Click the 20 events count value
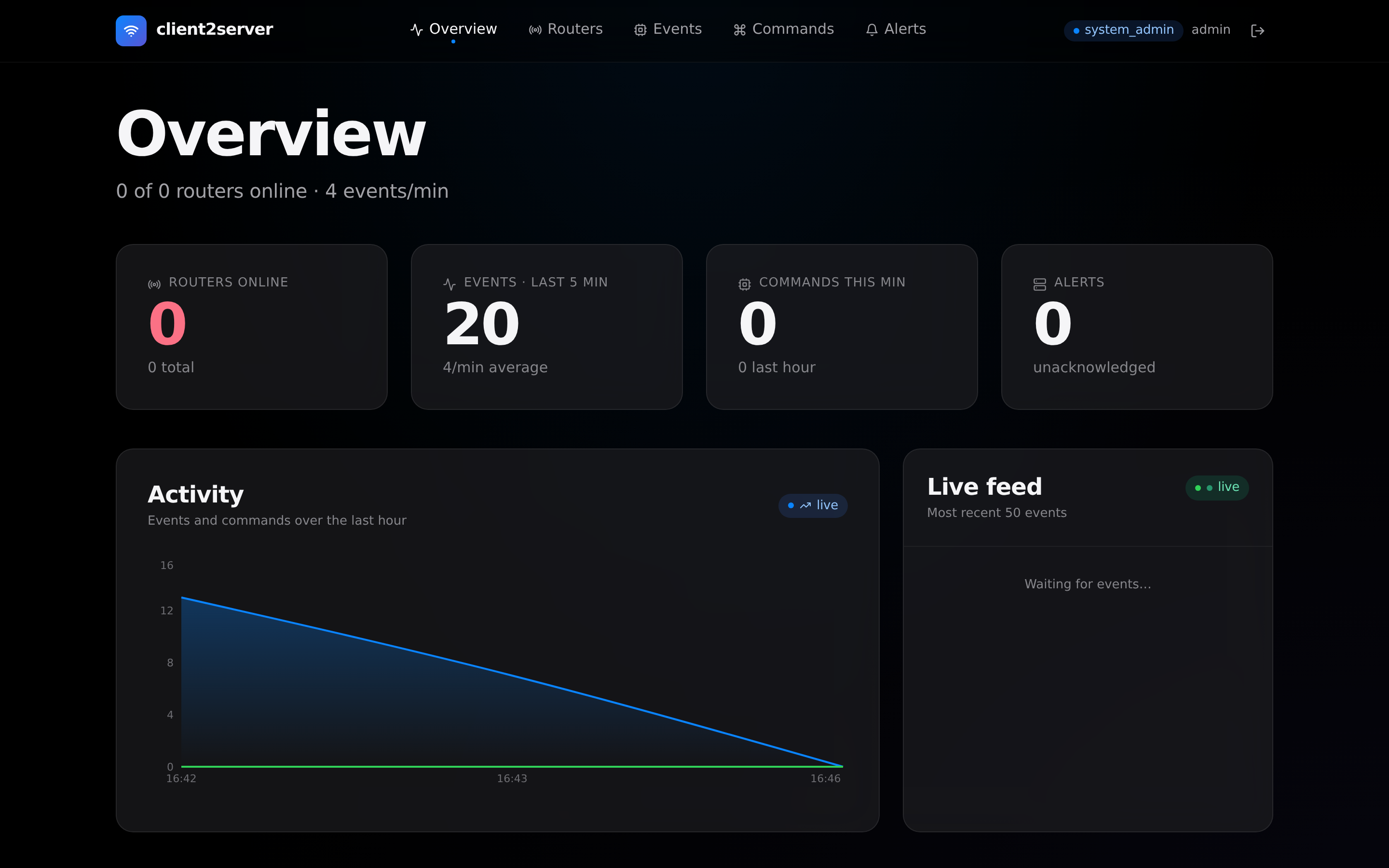The height and width of the screenshot is (868, 1389). pyautogui.click(x=482, y=325)
